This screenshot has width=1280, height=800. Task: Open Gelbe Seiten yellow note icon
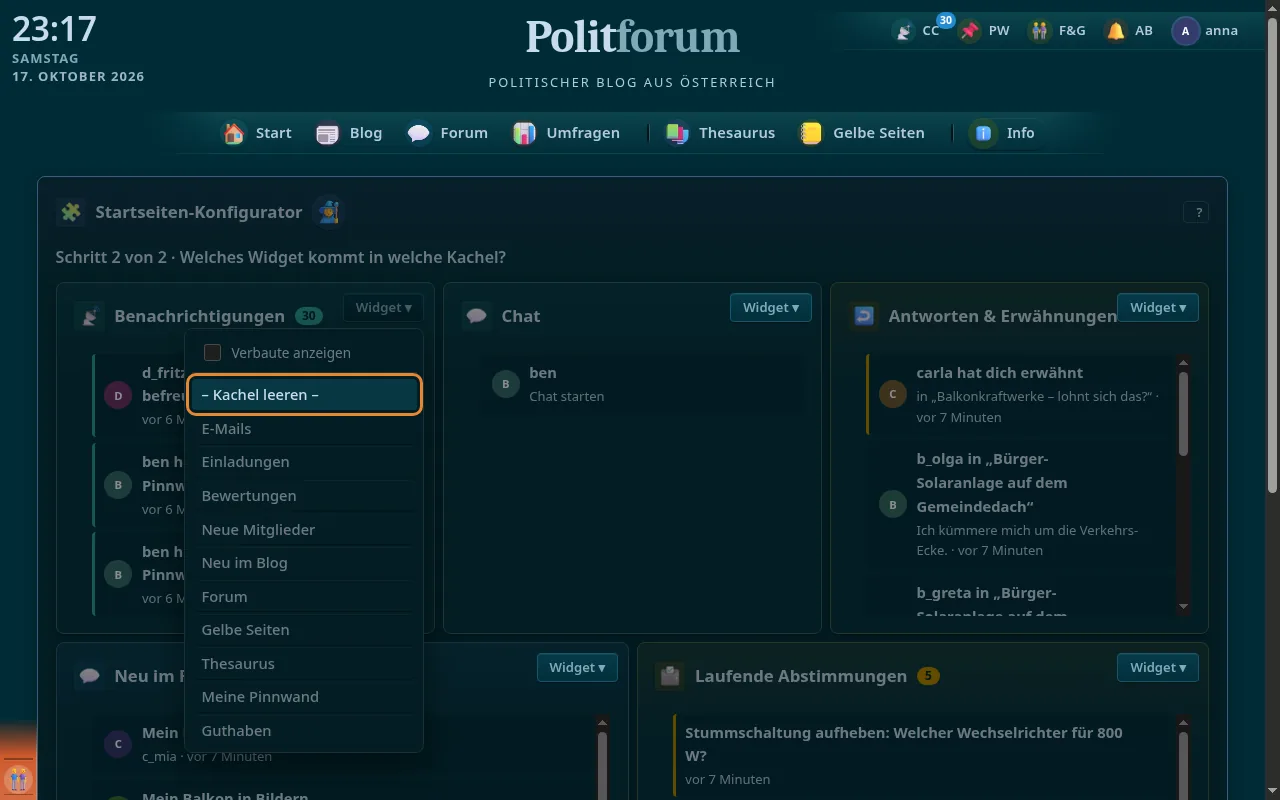tap(811, 133)
